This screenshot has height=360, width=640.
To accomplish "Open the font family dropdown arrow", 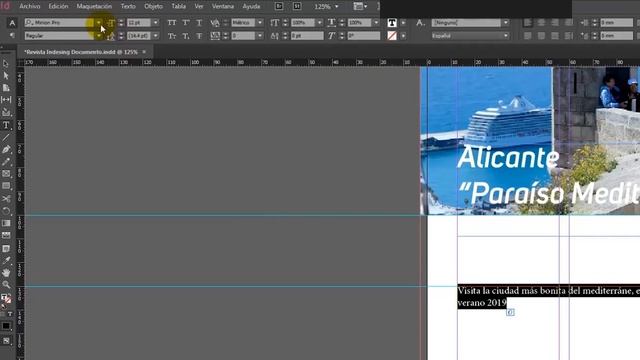I will point(99,23).
